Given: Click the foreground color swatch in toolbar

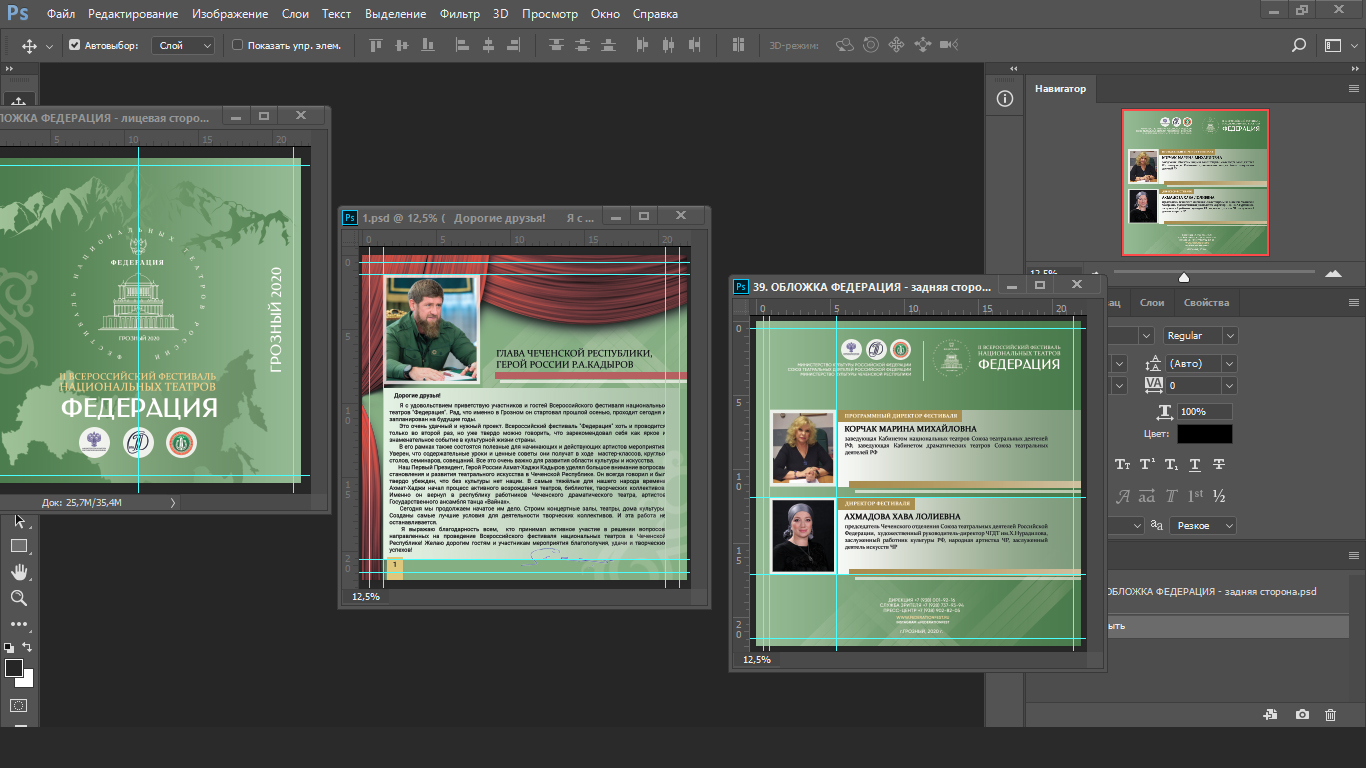Looking at the screenshot, I should [x=14, y=668].
